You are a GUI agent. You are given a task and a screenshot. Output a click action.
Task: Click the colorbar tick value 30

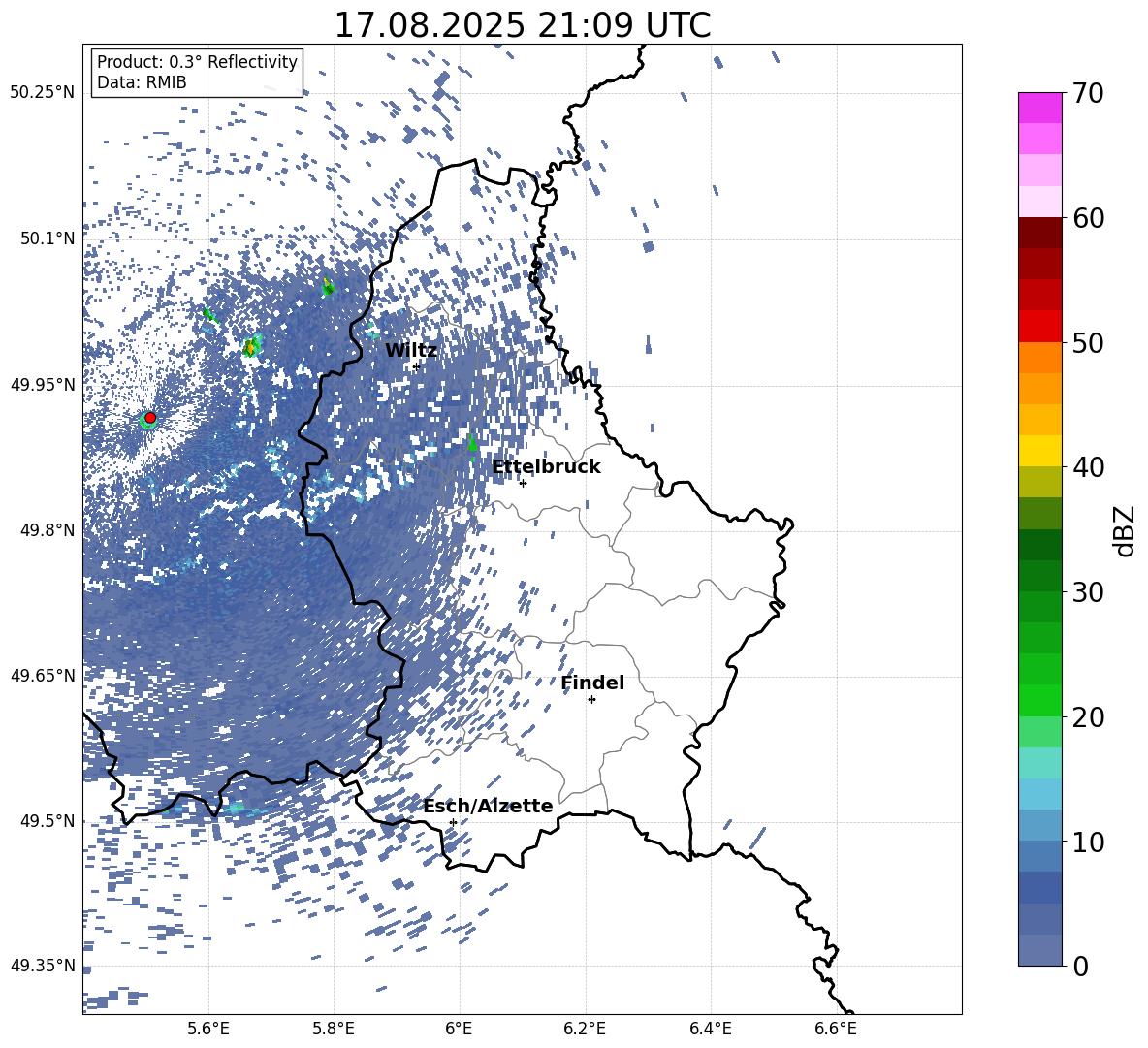click(1088, 592)
